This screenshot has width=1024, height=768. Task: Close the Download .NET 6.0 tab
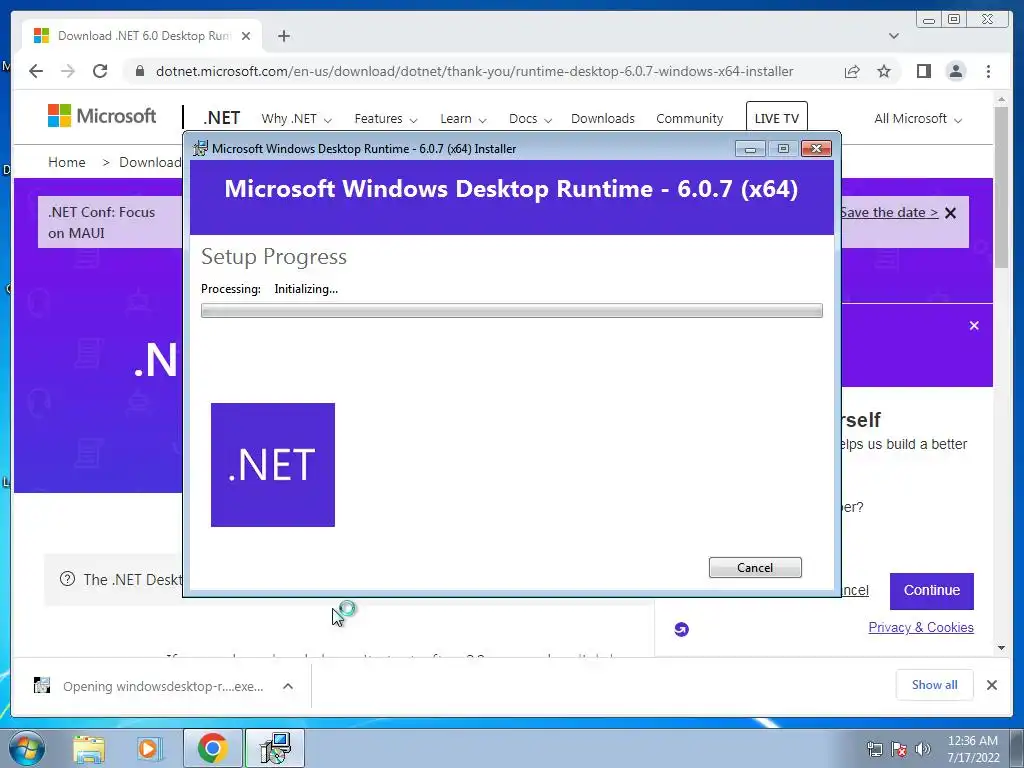click(246, 36)
